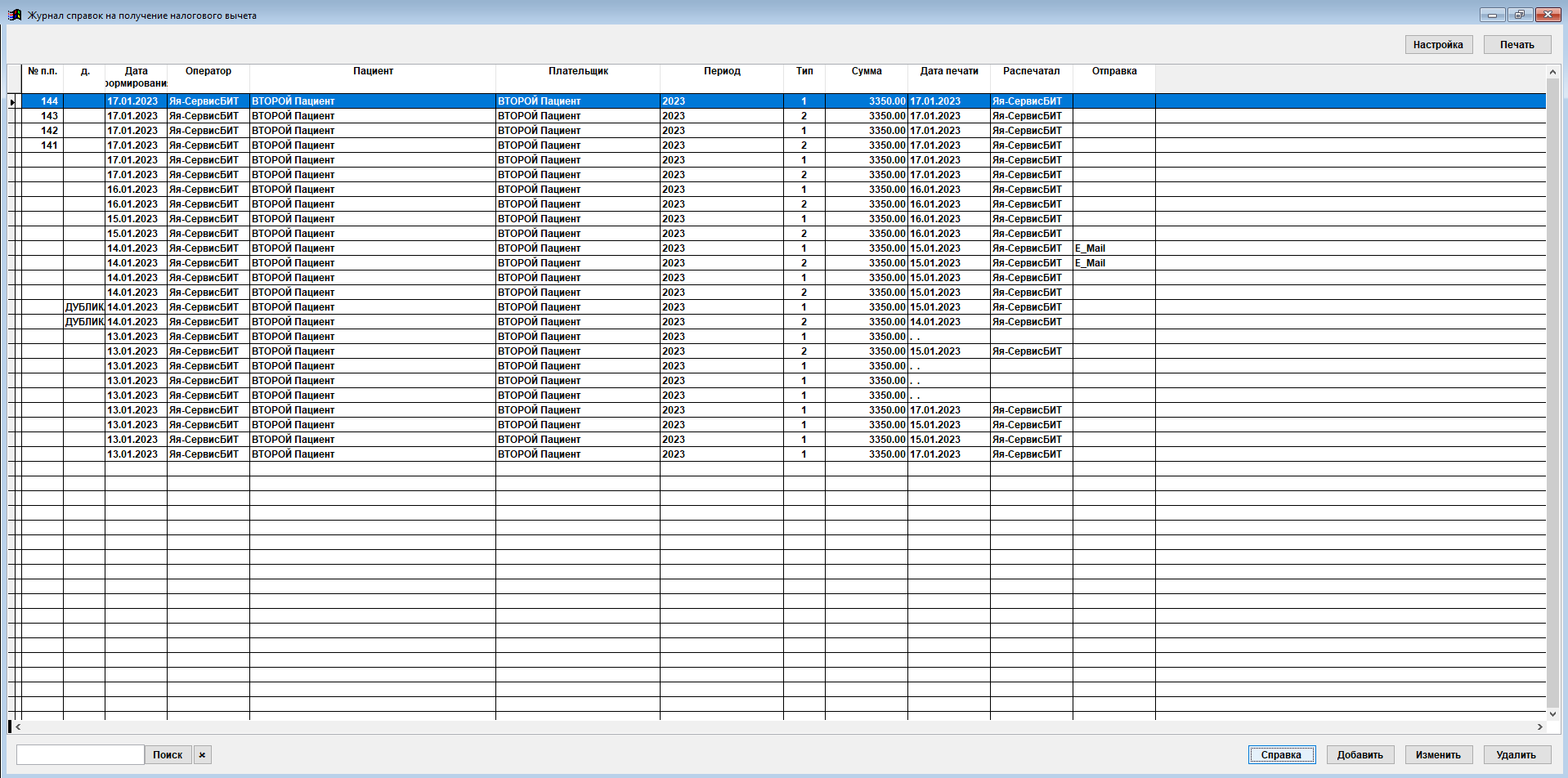Focus the search text input field

[80, 755]
